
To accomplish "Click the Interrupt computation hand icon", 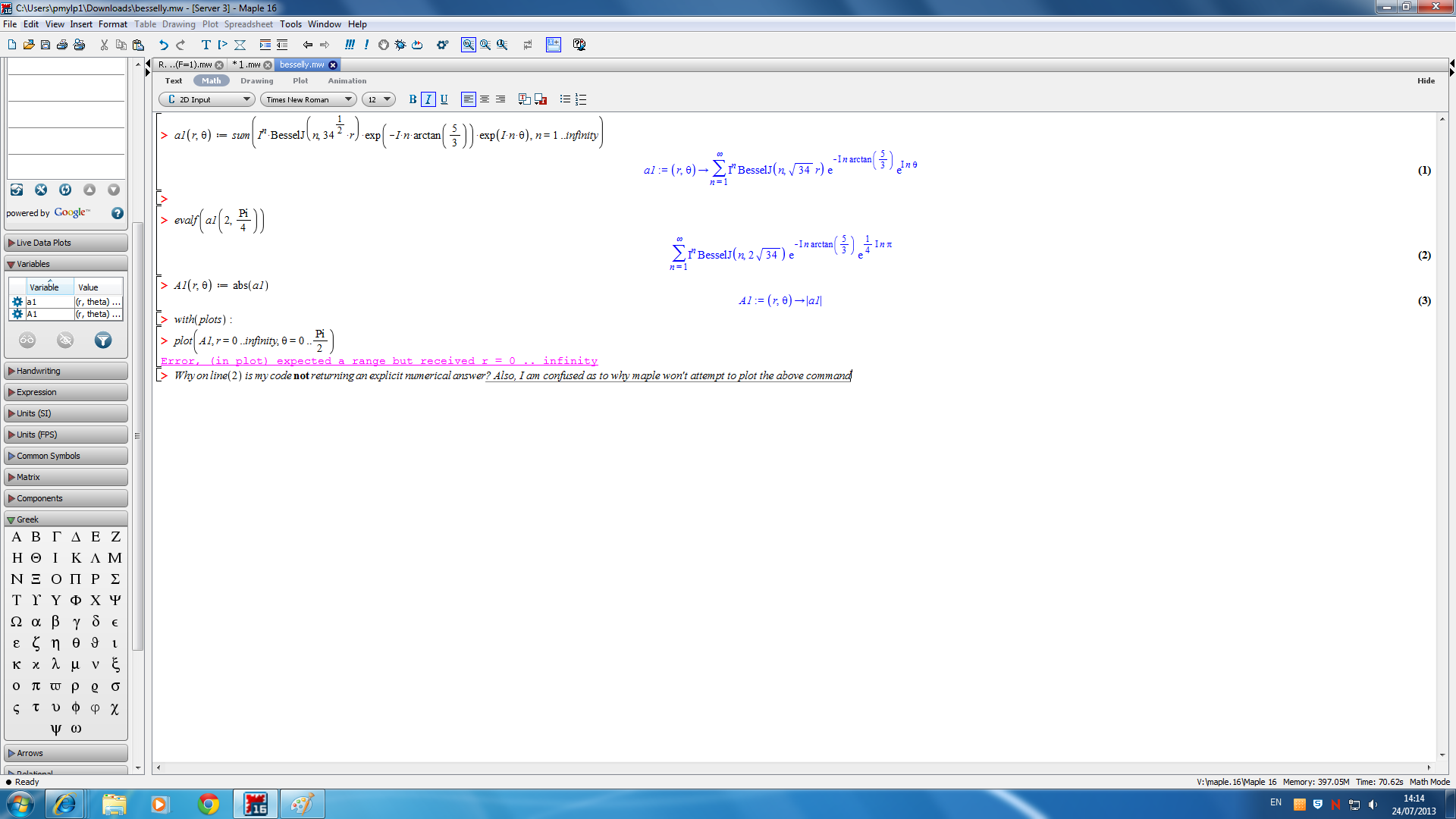I will [x=384, y=45].
